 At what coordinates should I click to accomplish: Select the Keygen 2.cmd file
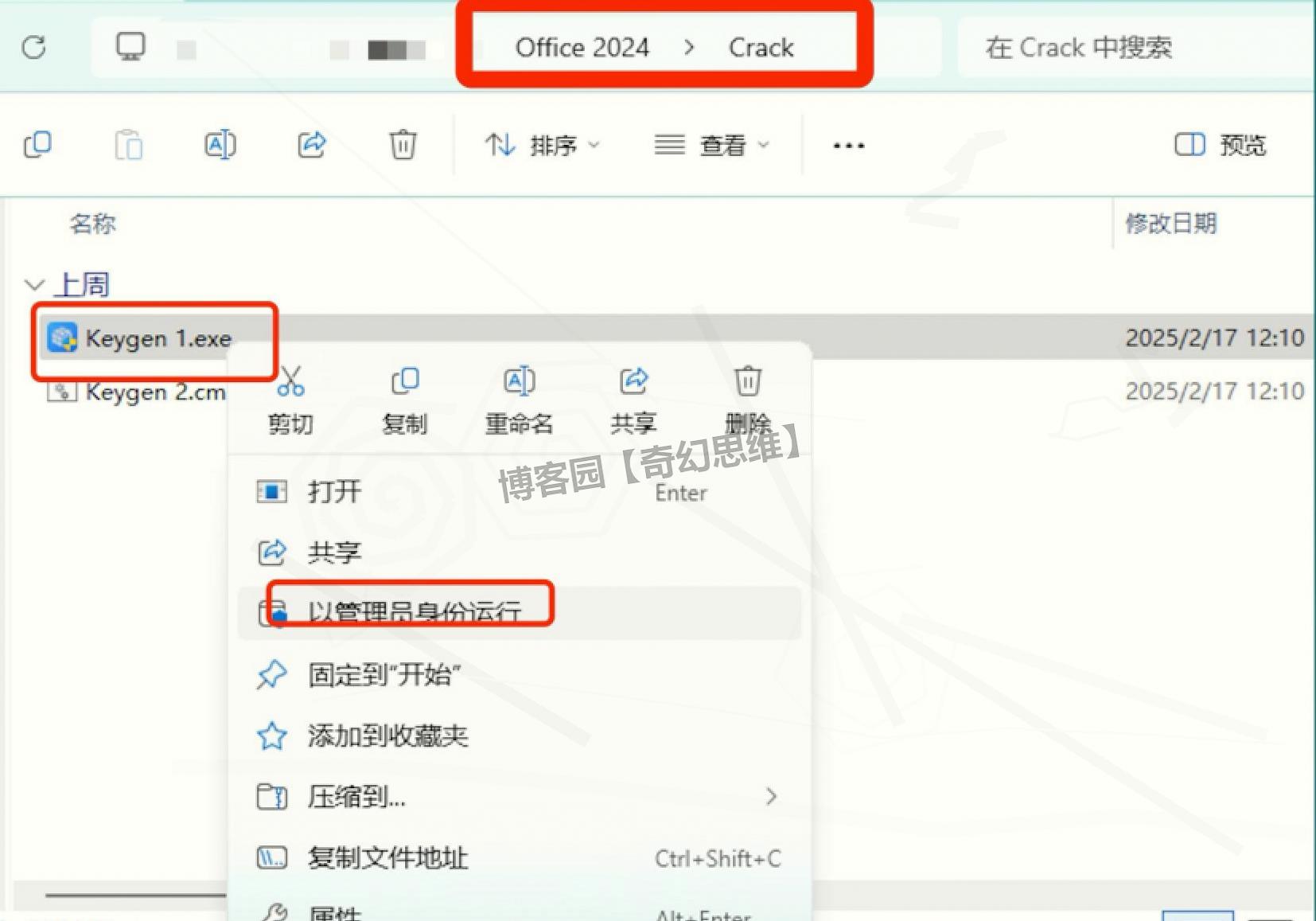click(155, 392)
